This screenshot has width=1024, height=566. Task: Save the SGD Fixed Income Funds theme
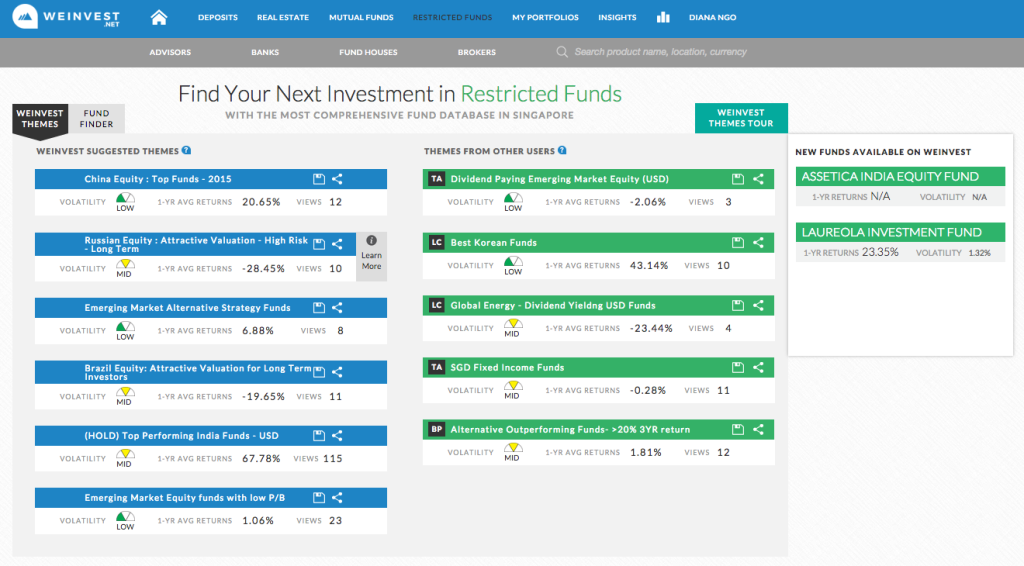[738, 368]
